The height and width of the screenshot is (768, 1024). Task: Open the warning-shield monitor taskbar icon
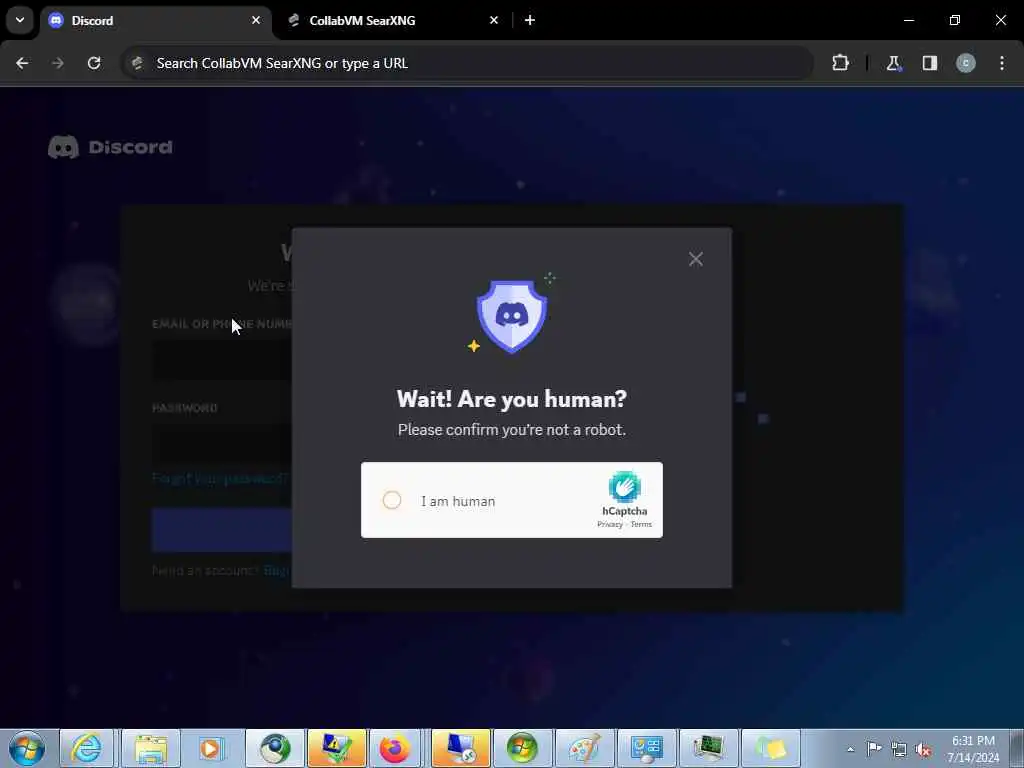pos(337,748)
